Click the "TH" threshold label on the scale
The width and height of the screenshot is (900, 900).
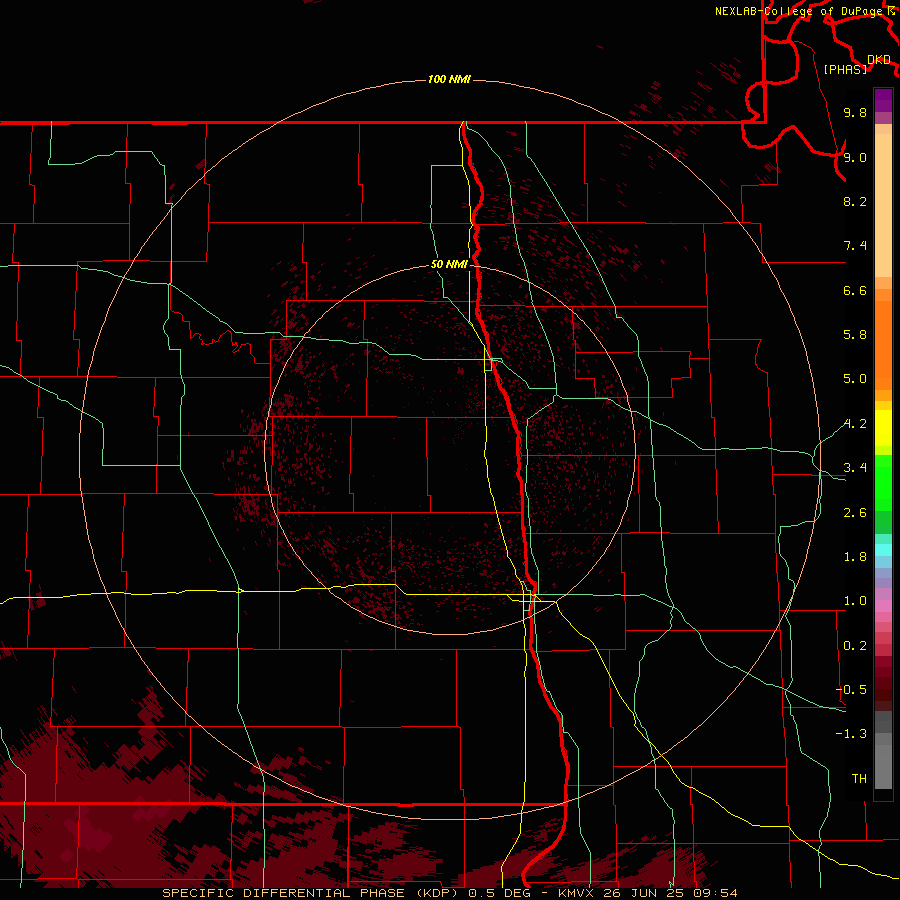click(x=859, y=779)
